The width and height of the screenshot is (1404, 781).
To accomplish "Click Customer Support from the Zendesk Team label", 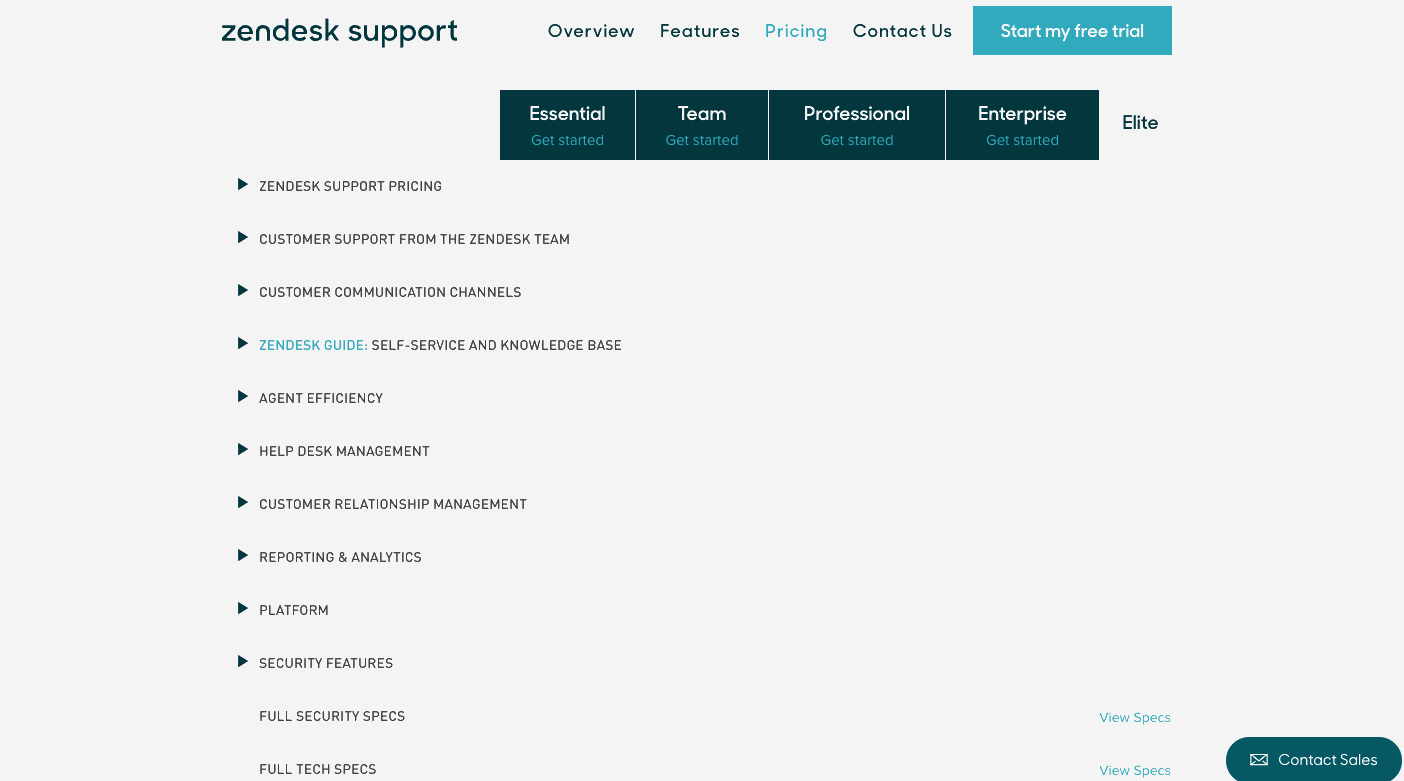I will [x=414, y=240].
